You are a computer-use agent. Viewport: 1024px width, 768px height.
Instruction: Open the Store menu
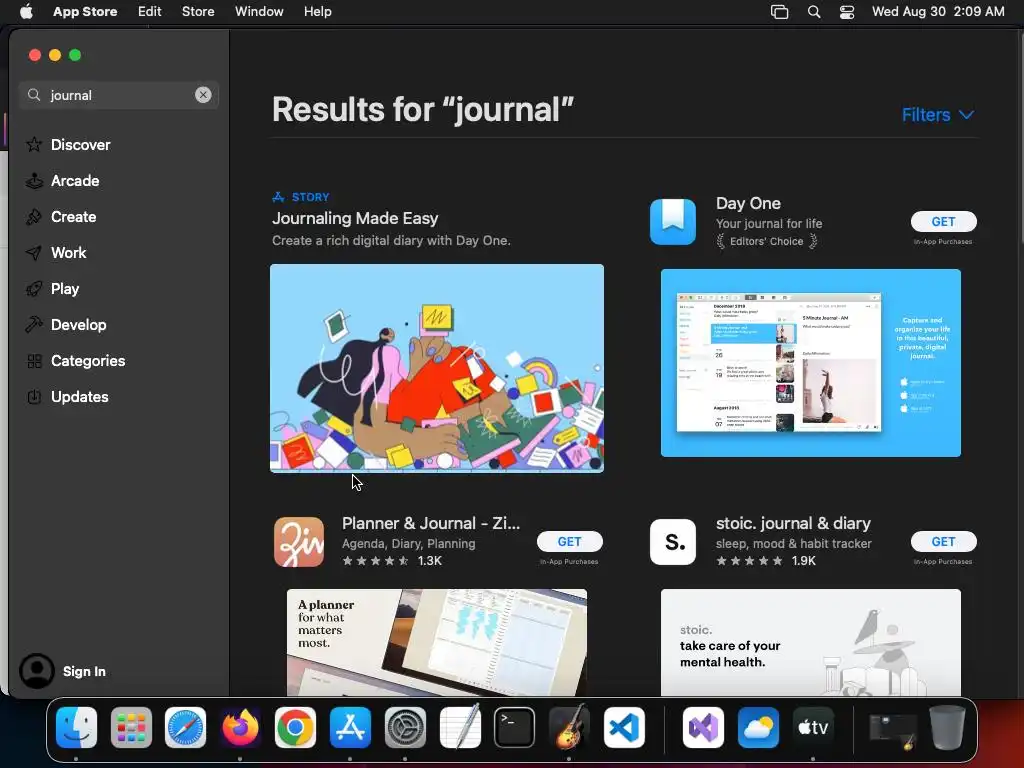click(x=198, y=11)
